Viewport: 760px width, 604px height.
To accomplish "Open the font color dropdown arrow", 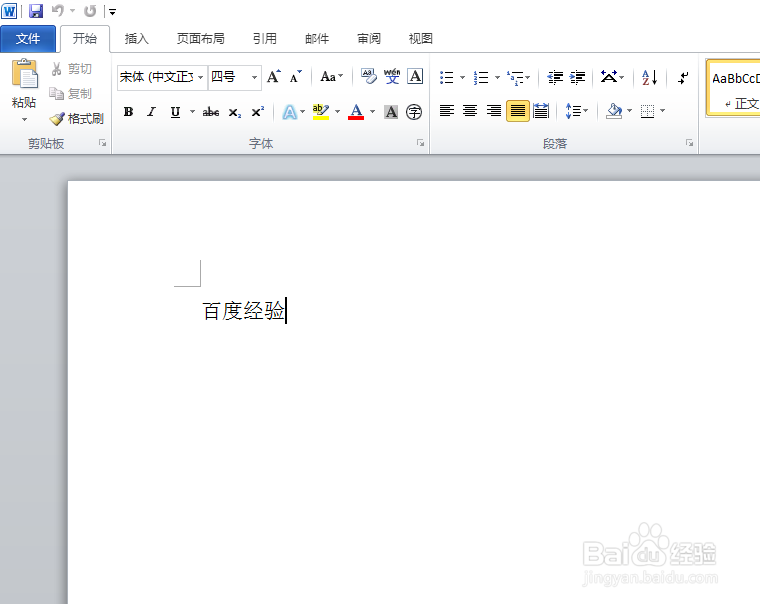I will click(372, 112).
